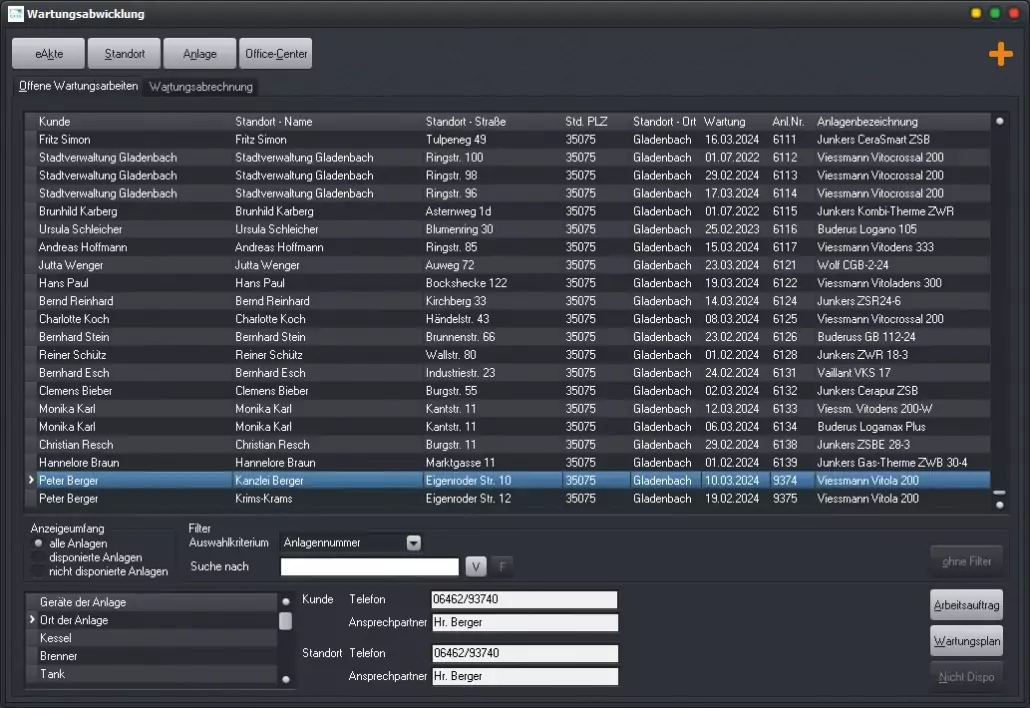
Task: Click the Kunde Ansprechpartner field
Action: coord(524,622)
